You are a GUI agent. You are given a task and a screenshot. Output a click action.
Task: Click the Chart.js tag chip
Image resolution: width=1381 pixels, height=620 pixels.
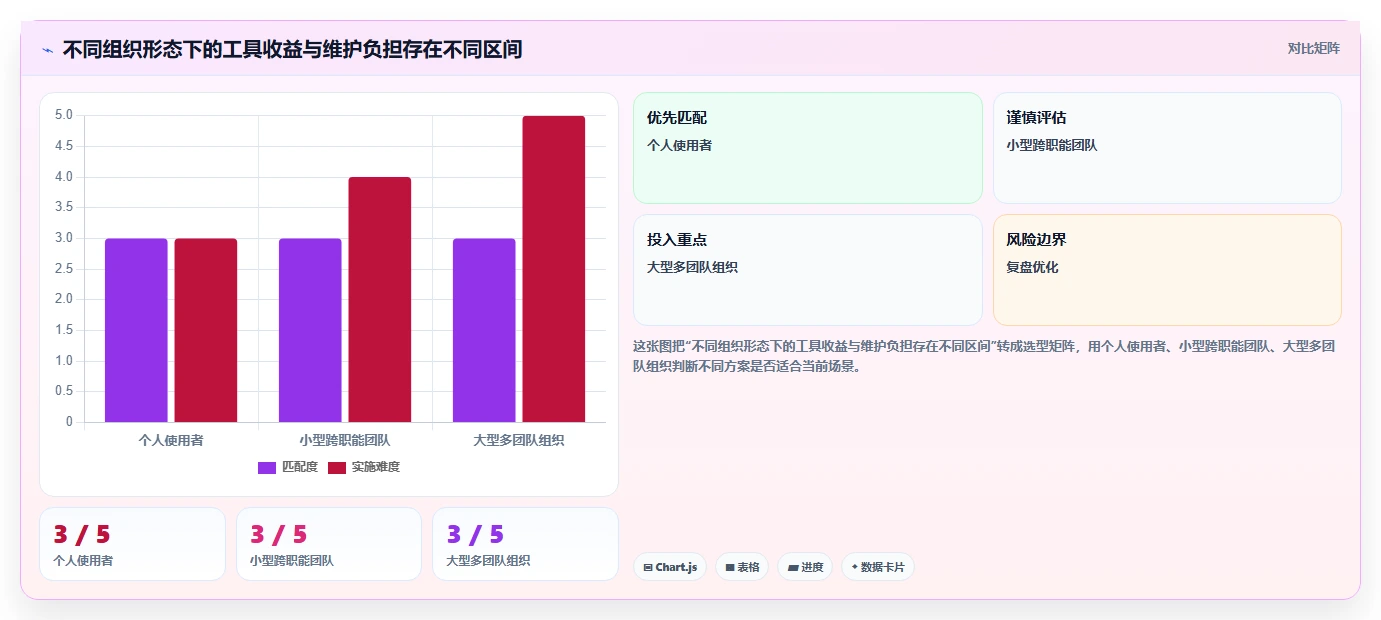[x=670, y=567]
